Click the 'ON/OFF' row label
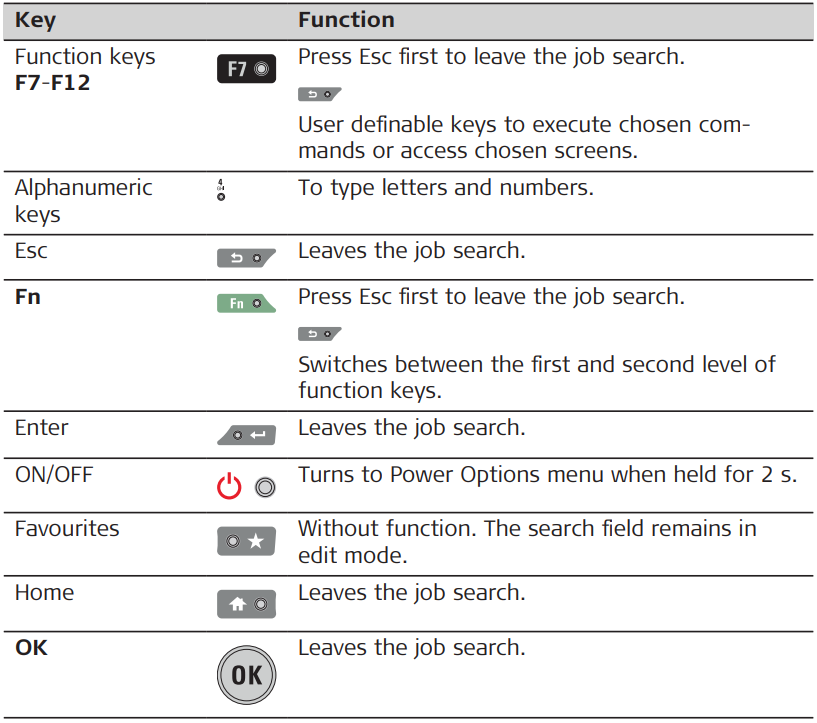This screenshot has width=817, height=723. pos(53,474)
